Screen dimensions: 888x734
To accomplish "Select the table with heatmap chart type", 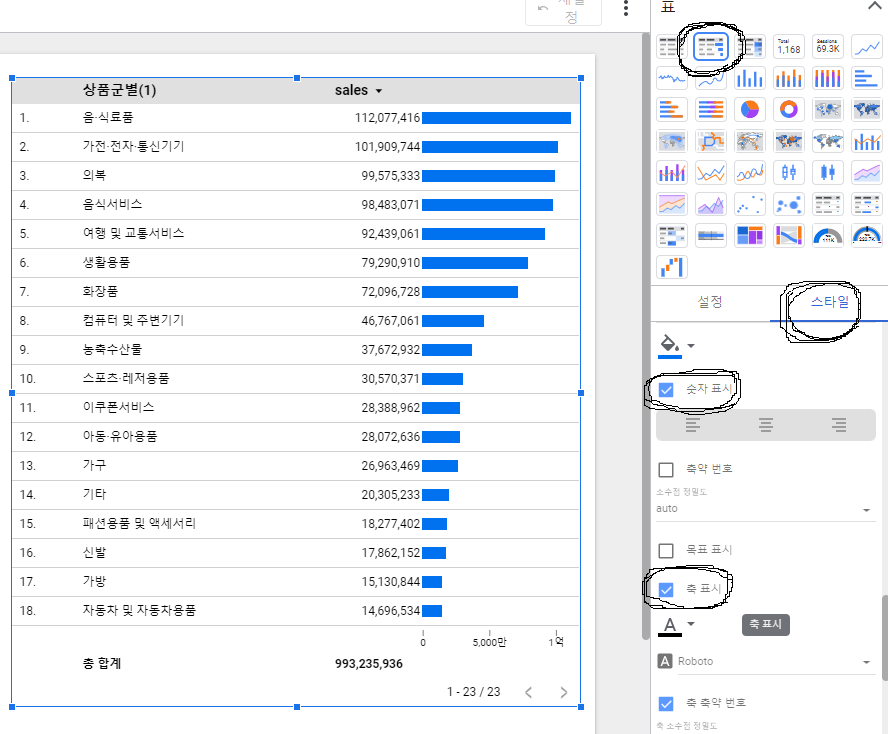I will pyautogui.click(x=753, y=46).
